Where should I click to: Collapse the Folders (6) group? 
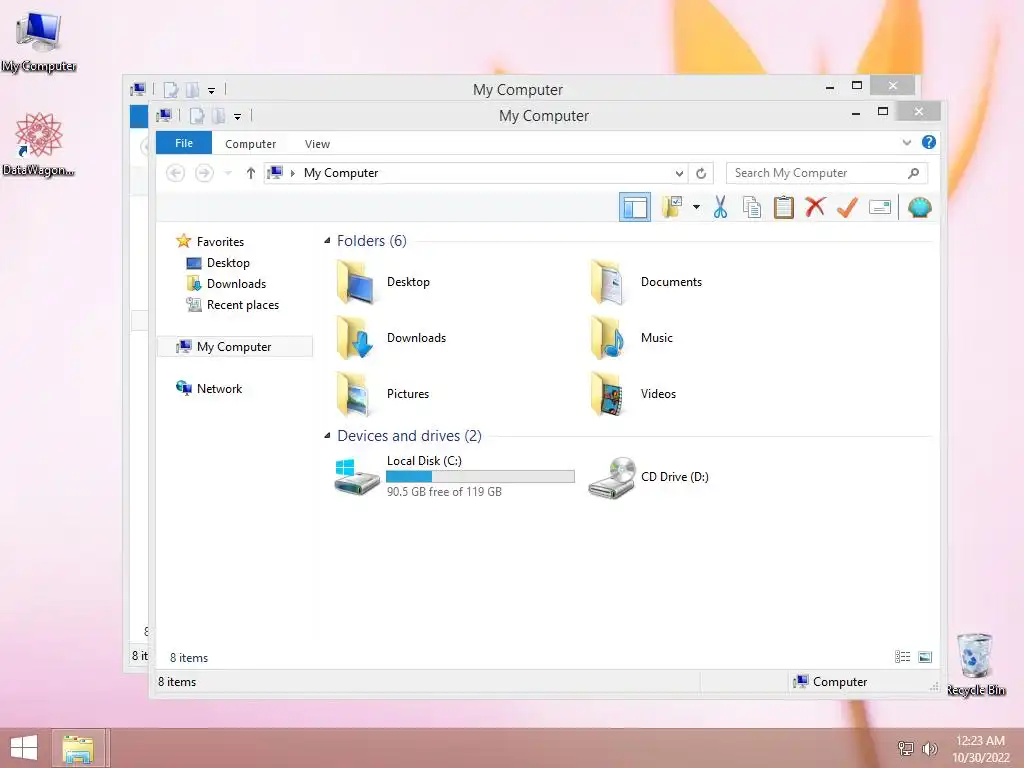click(x=327, y=241)
